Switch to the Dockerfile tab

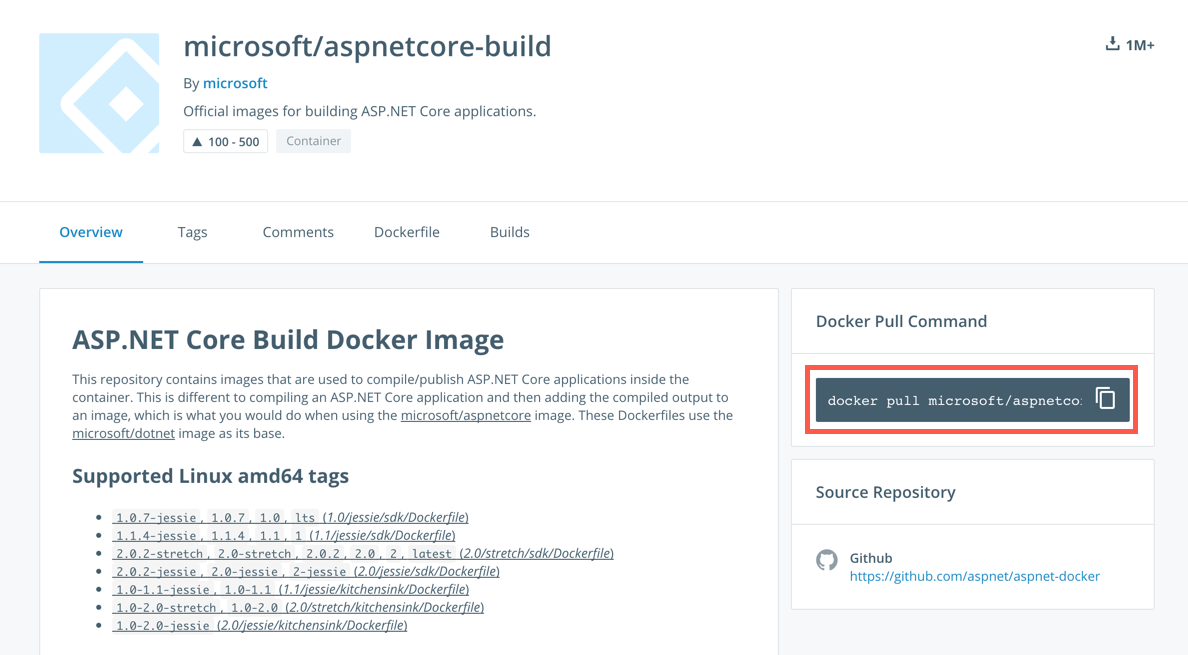coord(407,232)
